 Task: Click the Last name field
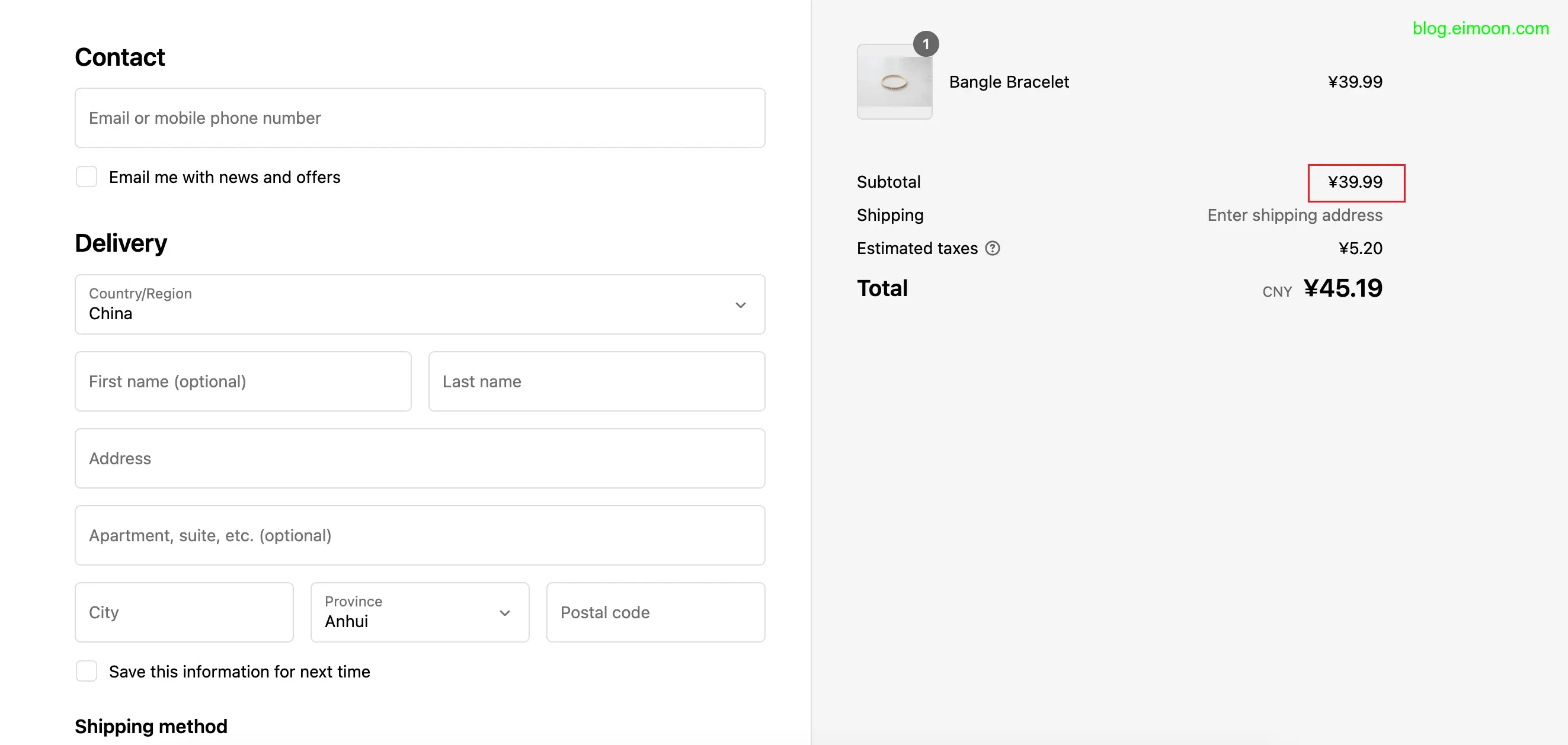coord(596,381)
